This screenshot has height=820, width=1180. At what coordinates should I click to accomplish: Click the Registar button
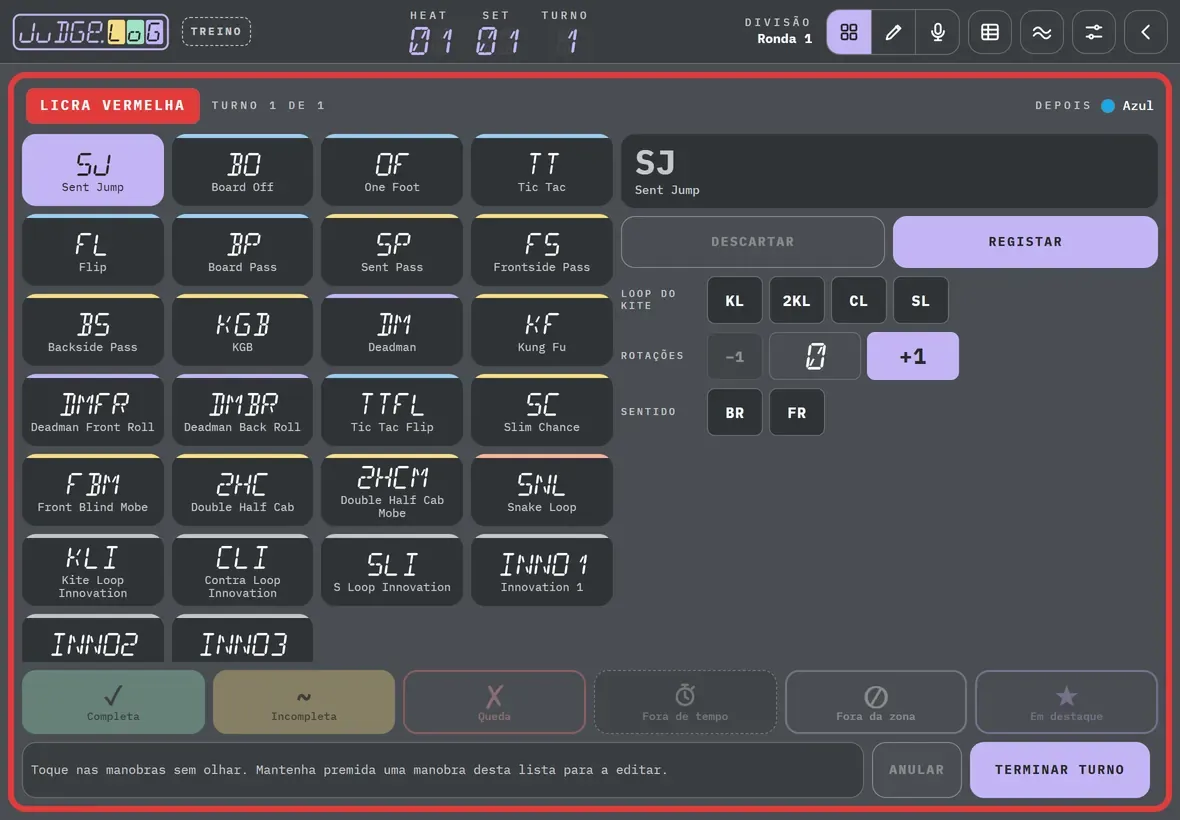click(1025, 241)
